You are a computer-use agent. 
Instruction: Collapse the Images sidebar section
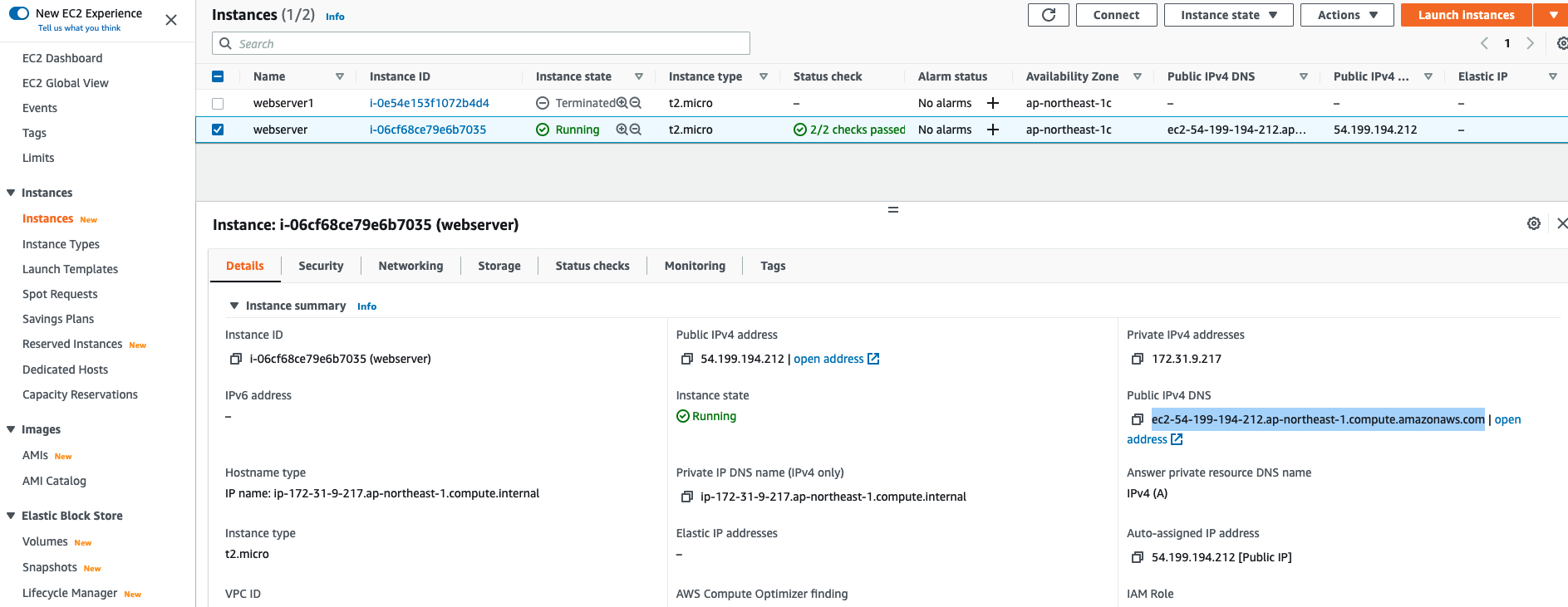pos(11,429)
